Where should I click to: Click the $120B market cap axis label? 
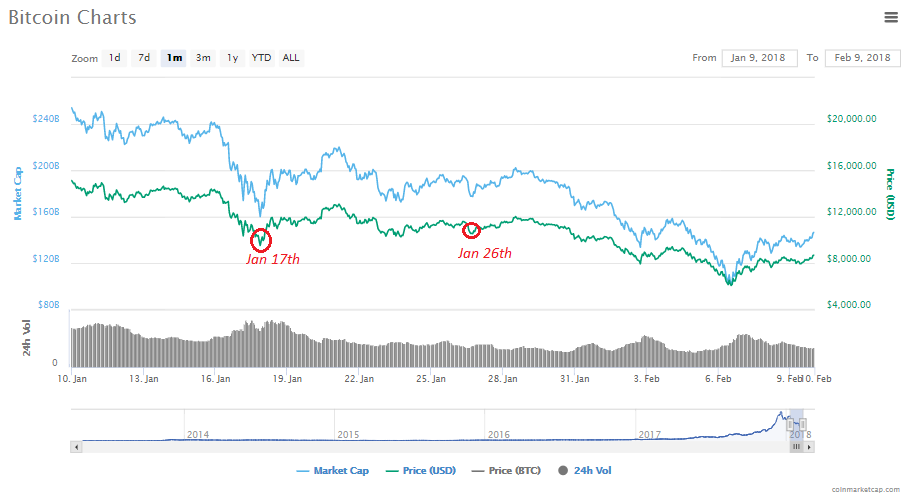click(x=46, y=259)
